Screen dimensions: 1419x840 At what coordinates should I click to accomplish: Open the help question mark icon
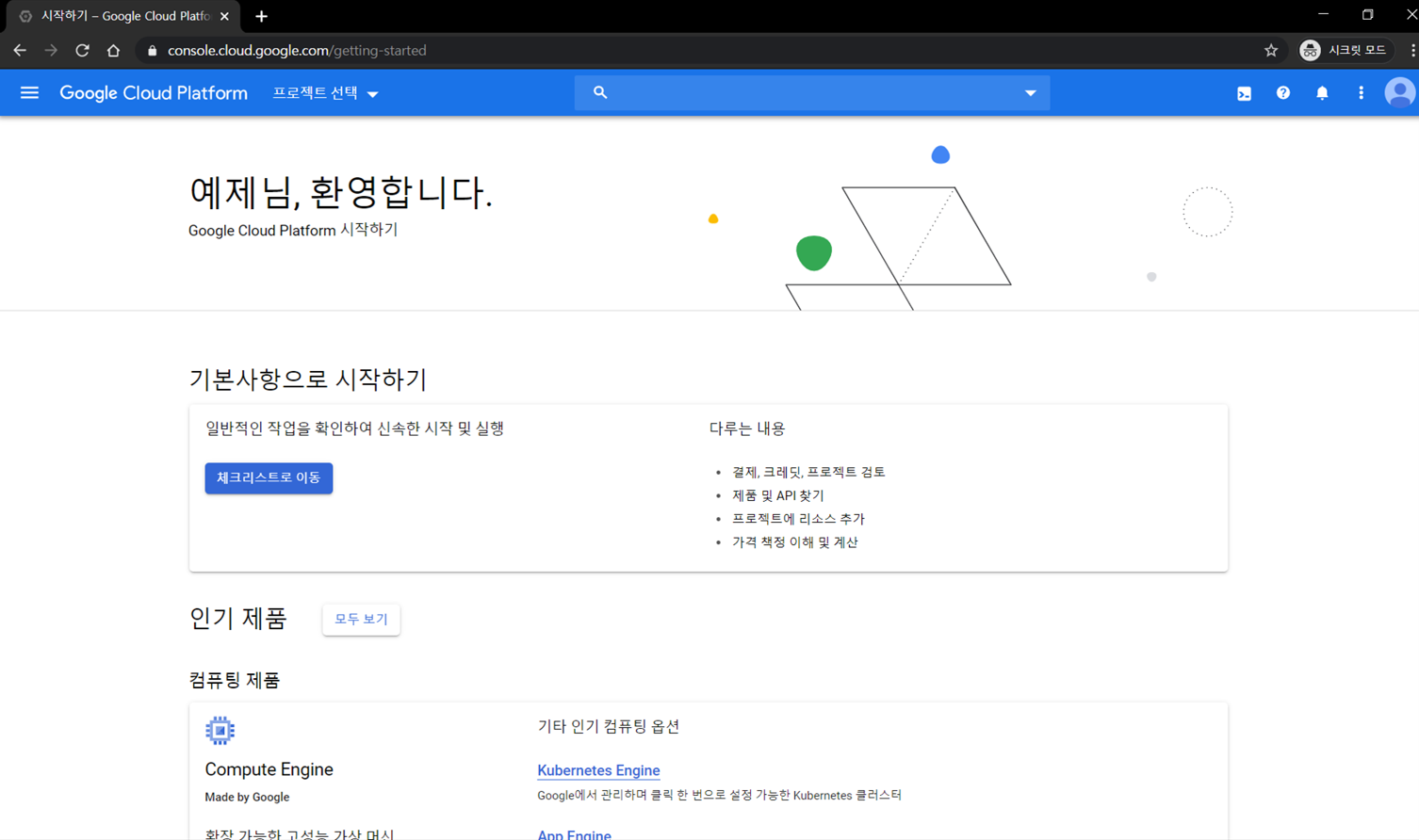point(1283,93)
